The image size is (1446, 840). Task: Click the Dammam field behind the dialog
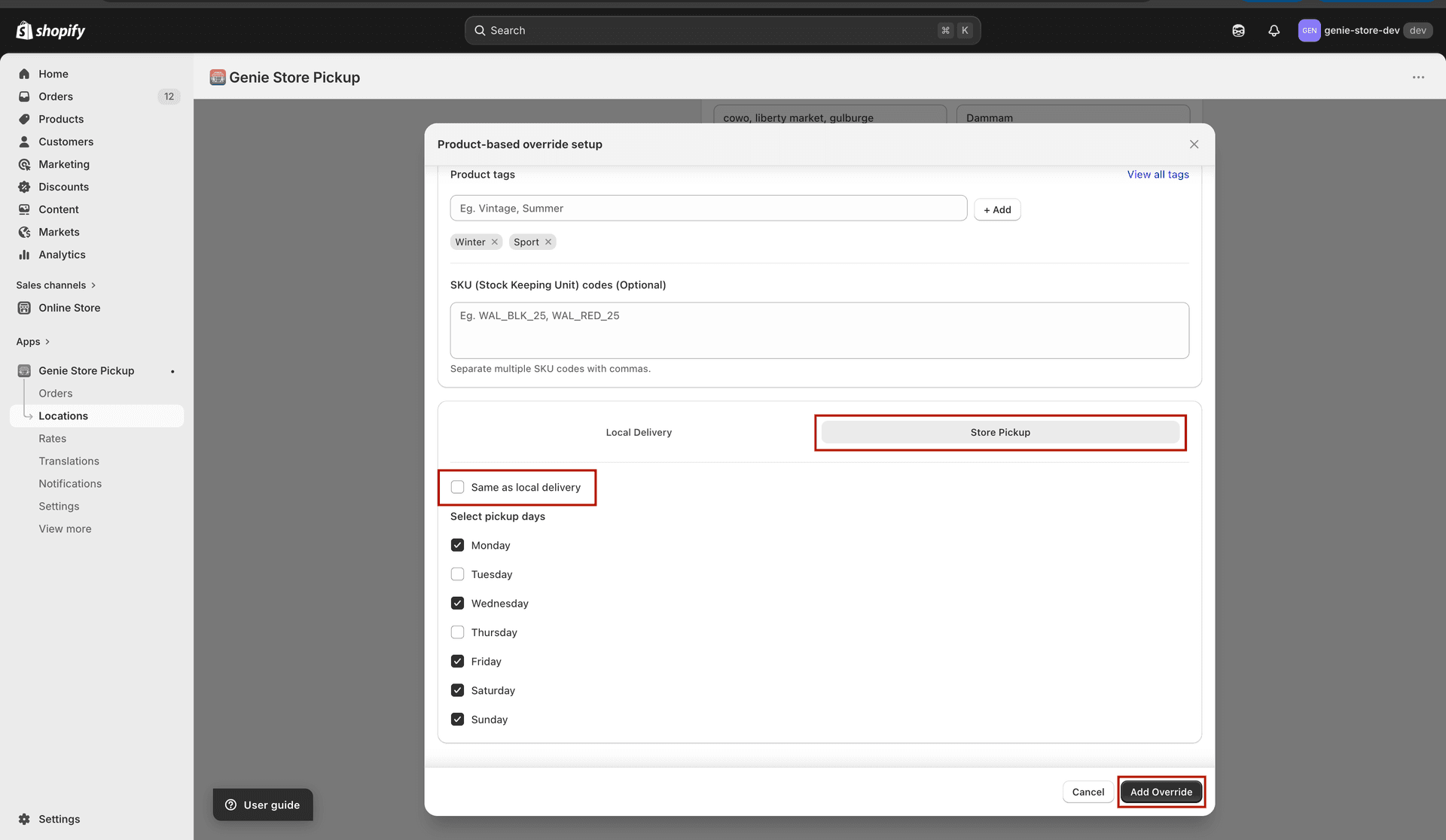click(x=1072, y=115)
